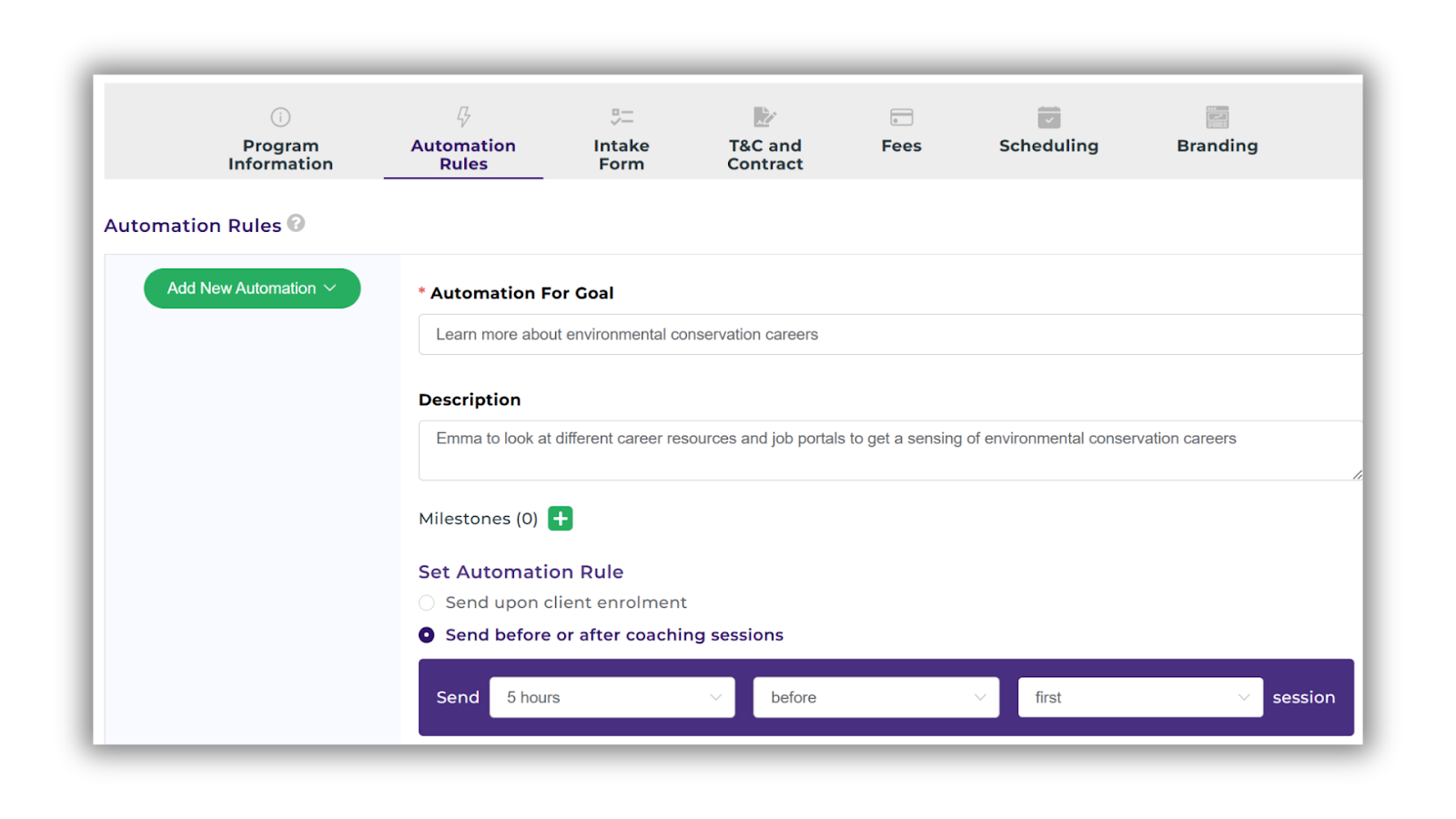The height and width of the screenshot is (819, 1456).
Task: Select Send upon client enrolment
Action: click(426, 602)
